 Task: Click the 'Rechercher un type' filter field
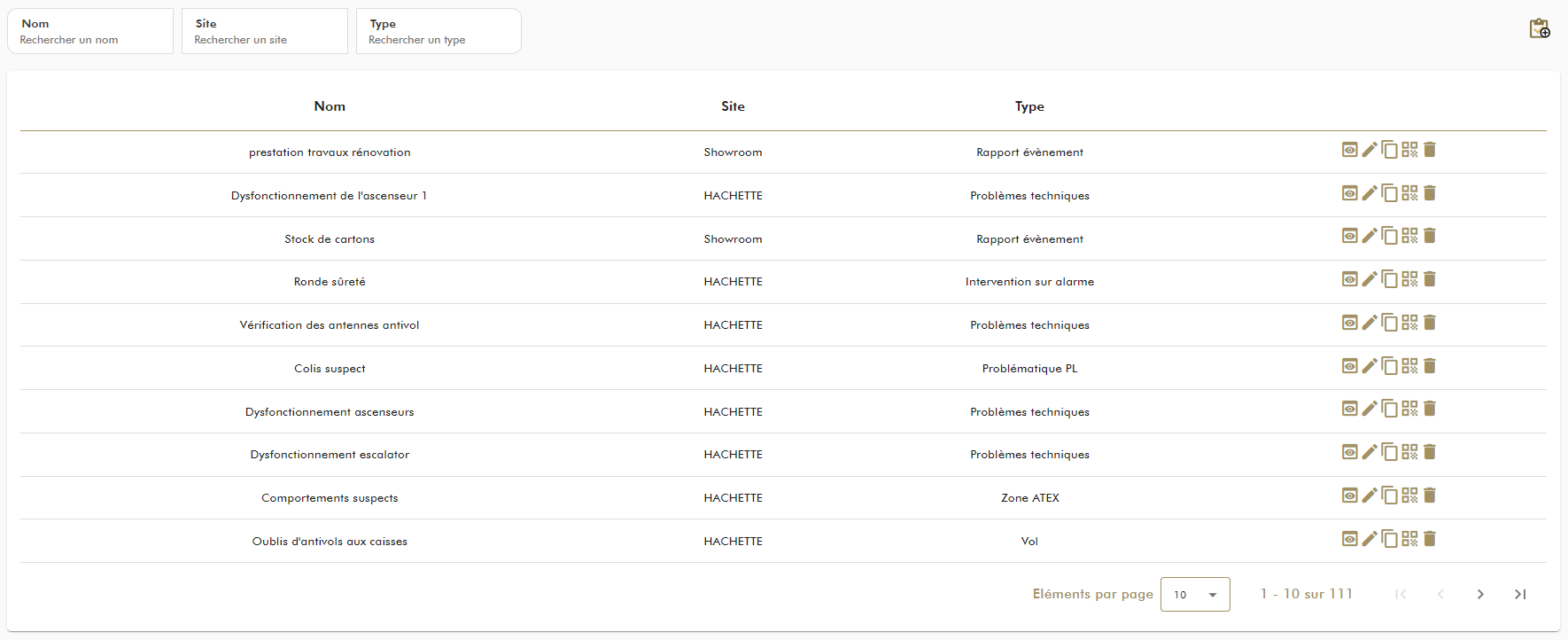point(439,40)
